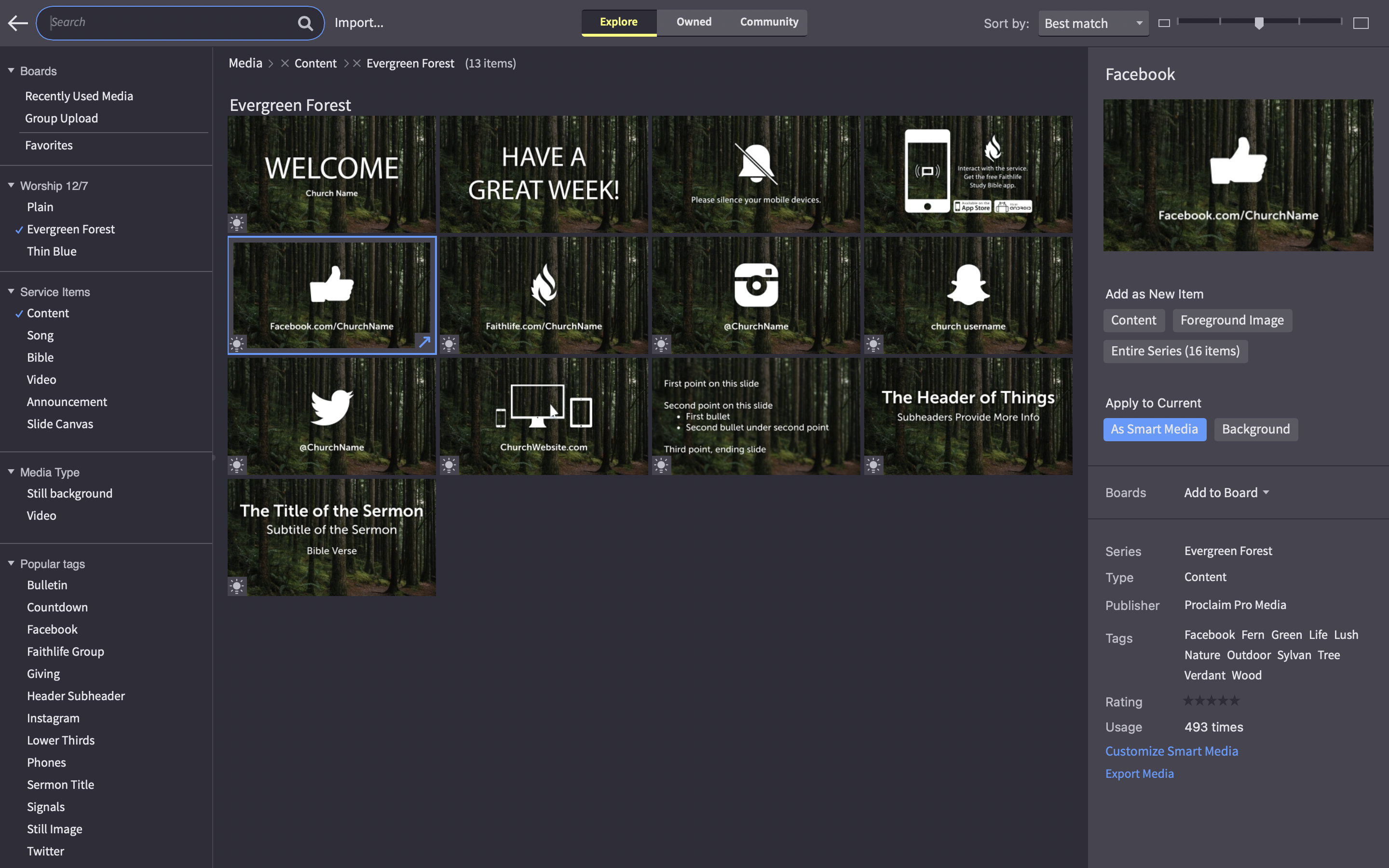Viewport: 1389px width, 868px height.
Task: Open Customize Smart Media link
Action: point(1171,751)
